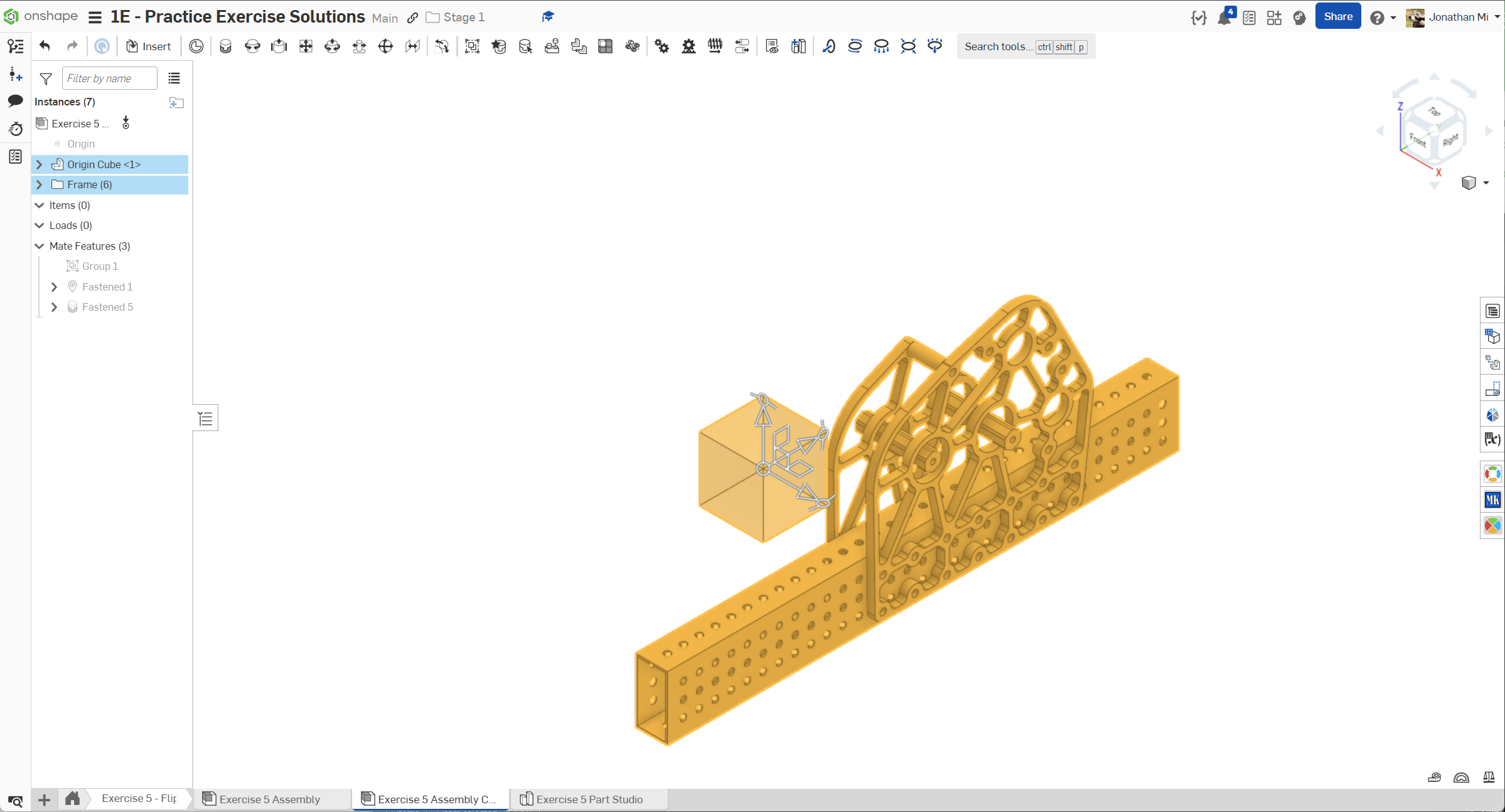Expand the Origin Cube <1> instance
1505x812 pixels.
[40, 164]
